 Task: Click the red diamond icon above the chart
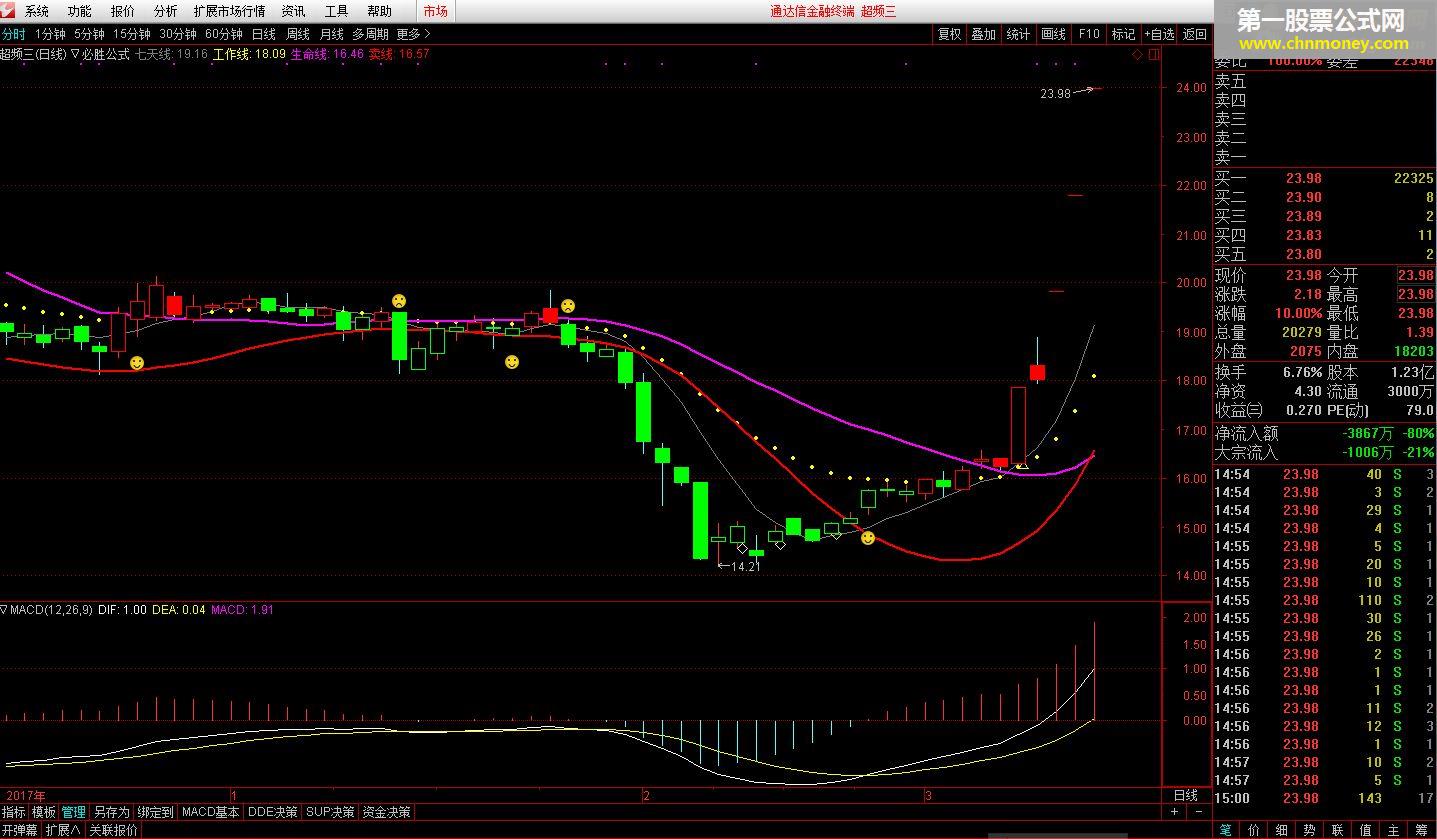click(1137, 55)
